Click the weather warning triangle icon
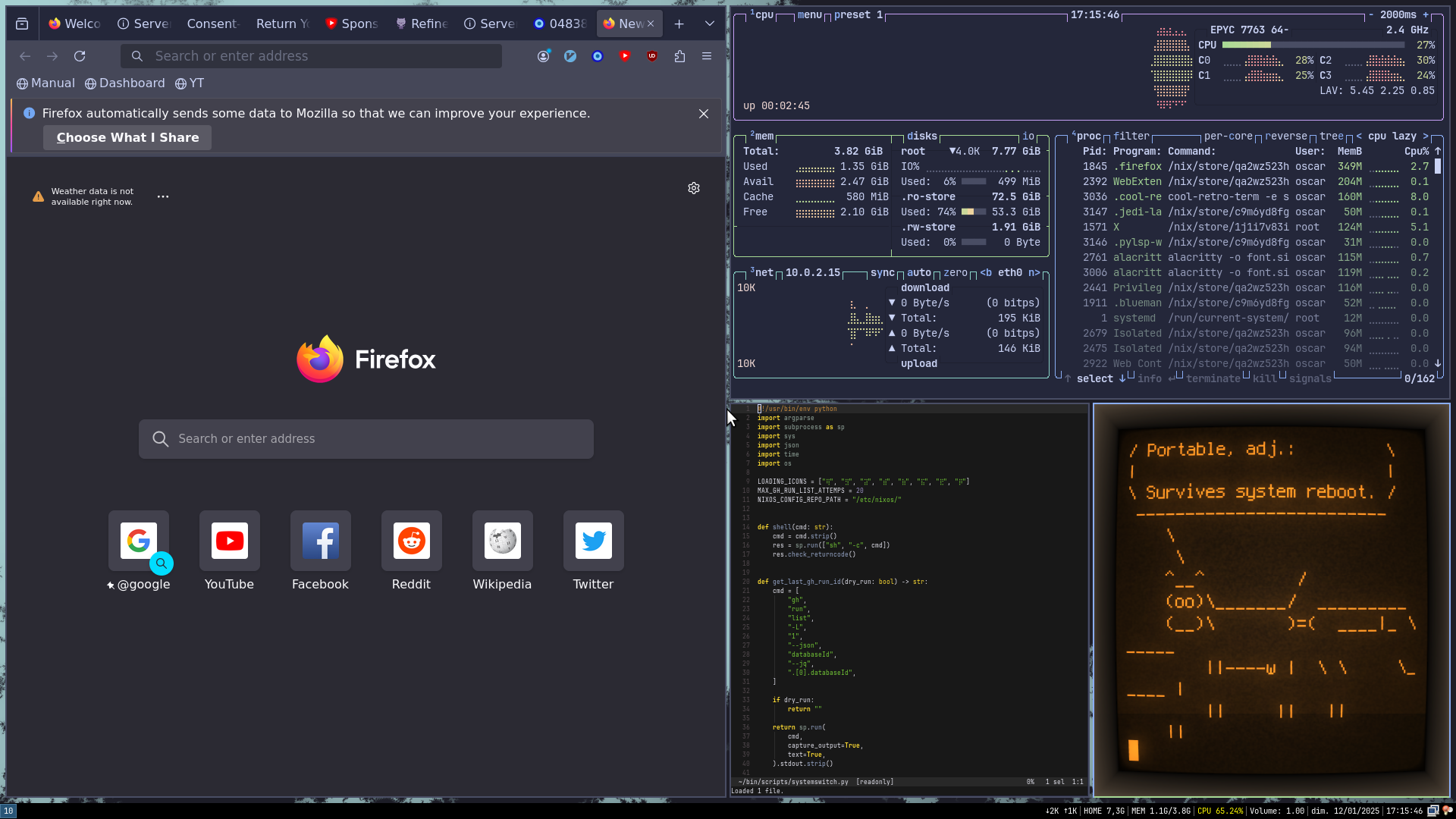The width and height of the screenshot is (1456, 819). (38, 196)
